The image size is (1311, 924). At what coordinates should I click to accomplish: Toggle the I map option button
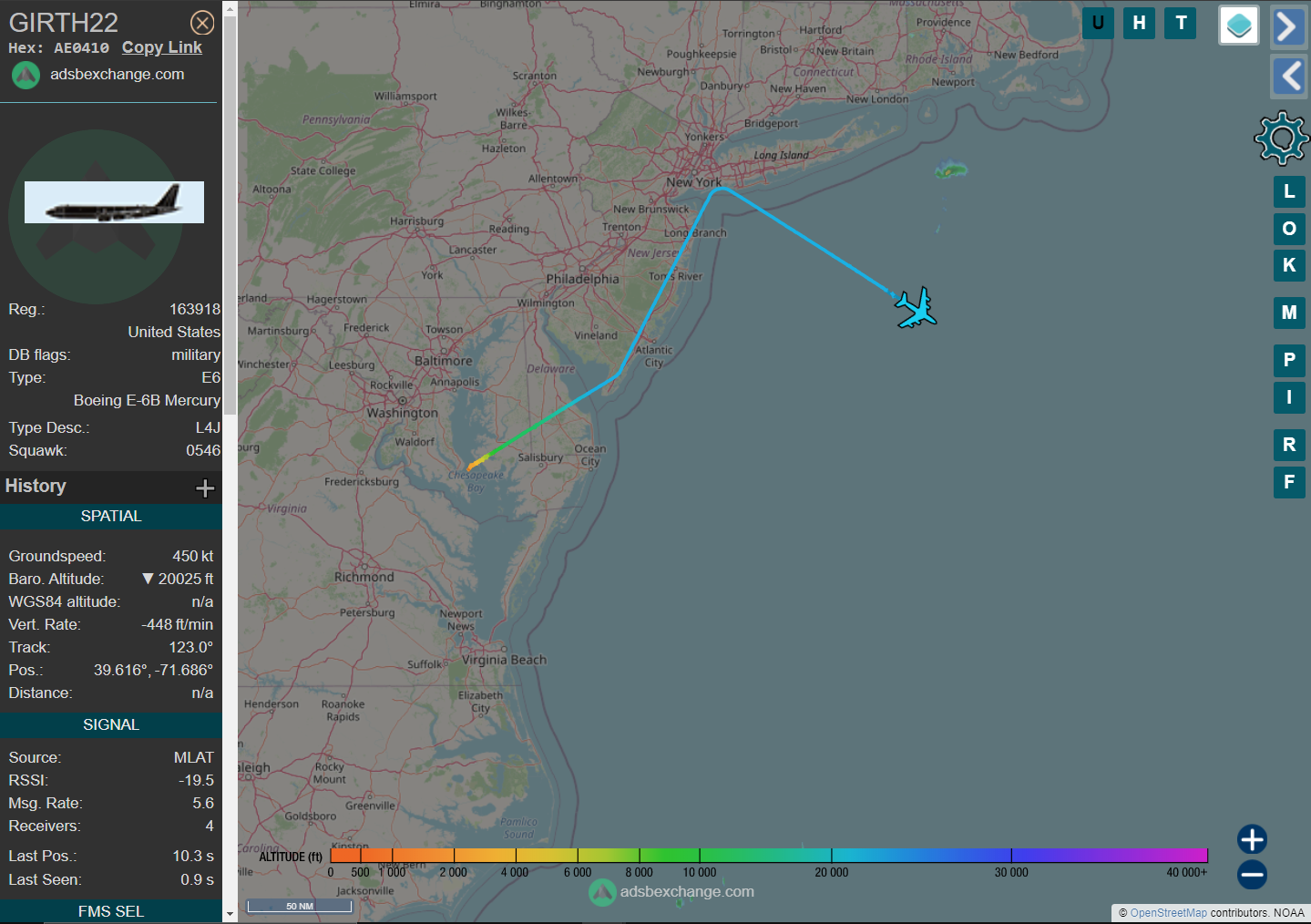click(1289, 397)
